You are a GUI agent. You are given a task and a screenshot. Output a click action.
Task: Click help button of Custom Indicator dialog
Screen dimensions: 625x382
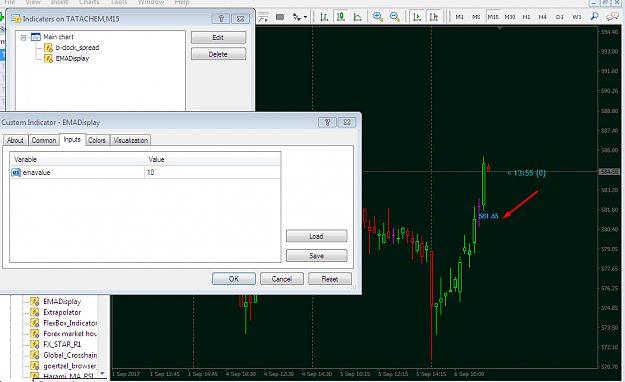[327, 122]
